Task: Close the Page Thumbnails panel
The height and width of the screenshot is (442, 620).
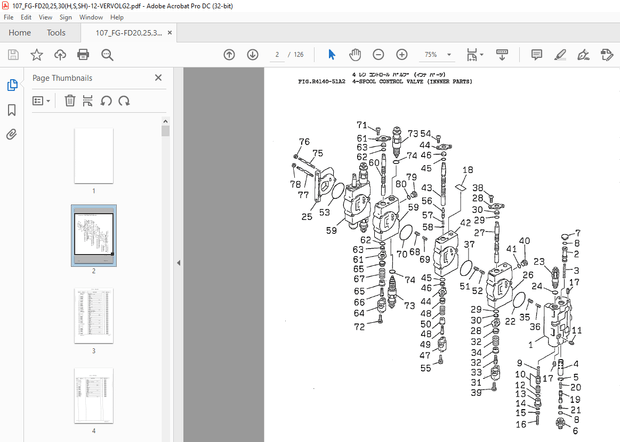Action: (x=158, y=78)
